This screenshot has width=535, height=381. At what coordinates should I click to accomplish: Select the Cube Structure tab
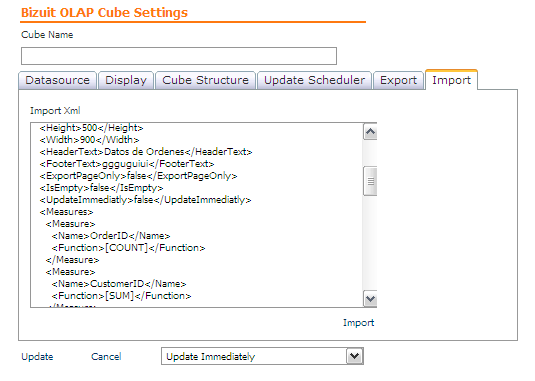click(x=205, y=80)
